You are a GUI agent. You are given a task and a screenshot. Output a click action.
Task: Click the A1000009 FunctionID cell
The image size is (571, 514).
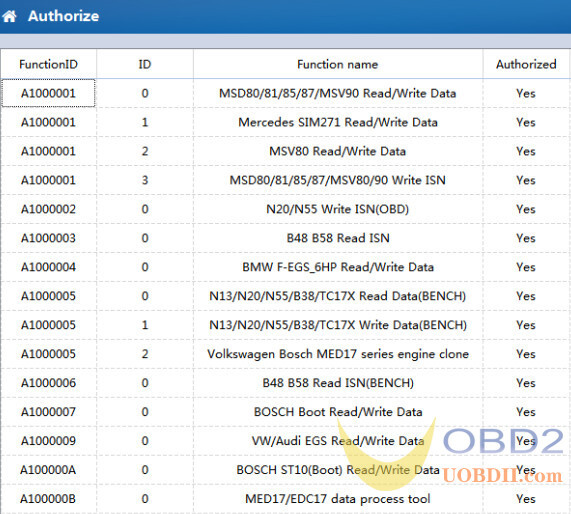[48, 441]
